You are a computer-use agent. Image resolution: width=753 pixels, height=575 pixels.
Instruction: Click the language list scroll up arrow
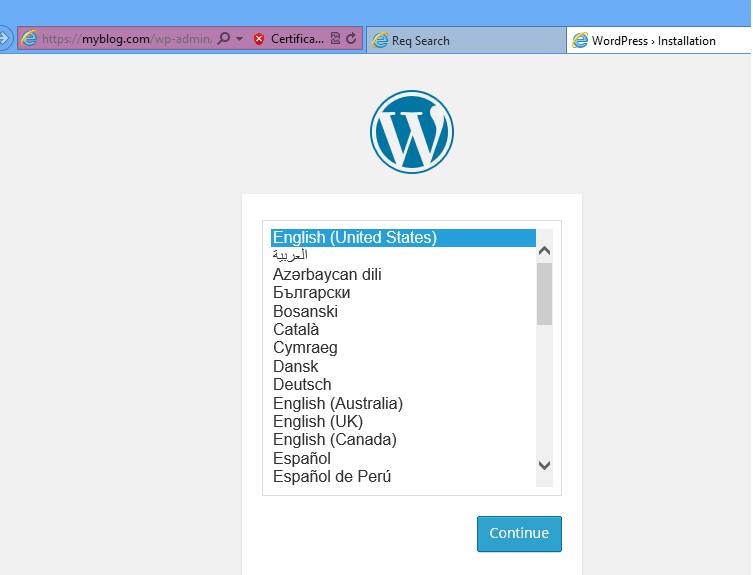[544, 250]
